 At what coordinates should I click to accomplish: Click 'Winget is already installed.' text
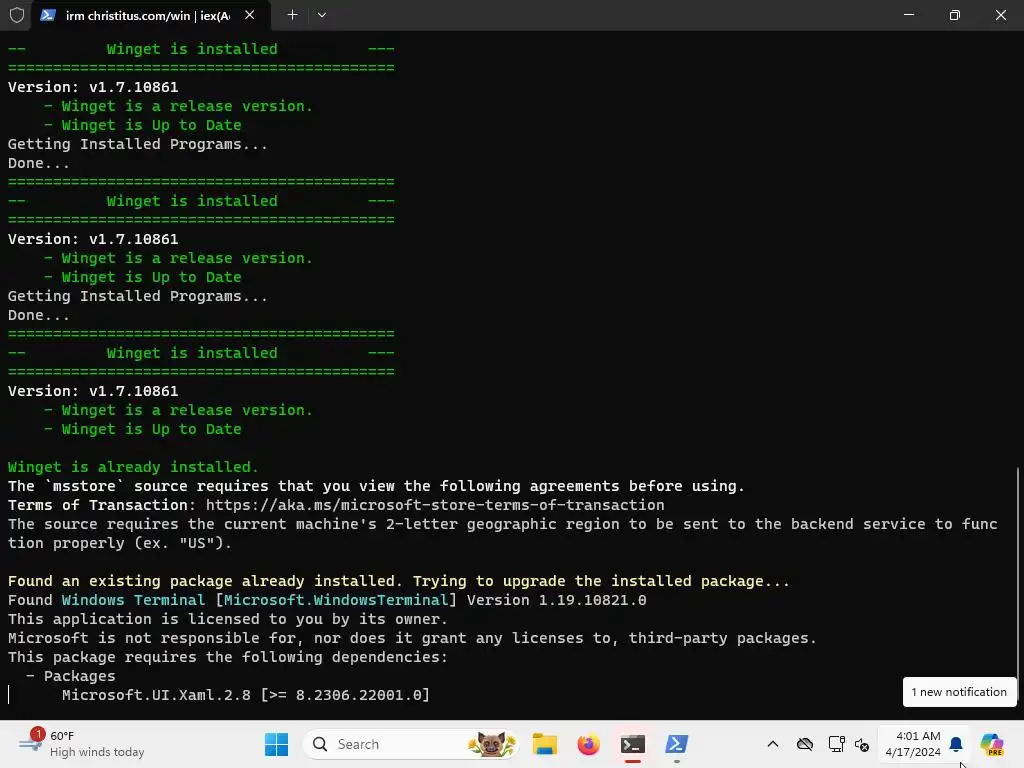point(133,467)
